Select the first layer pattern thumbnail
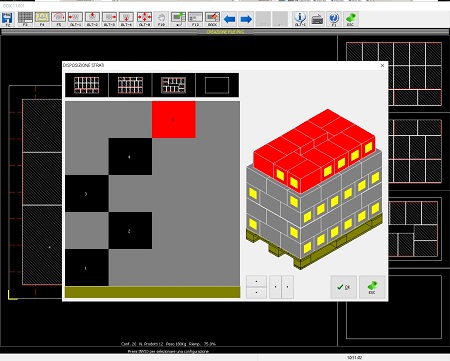The image size is (450, 361). click(87, 85)
